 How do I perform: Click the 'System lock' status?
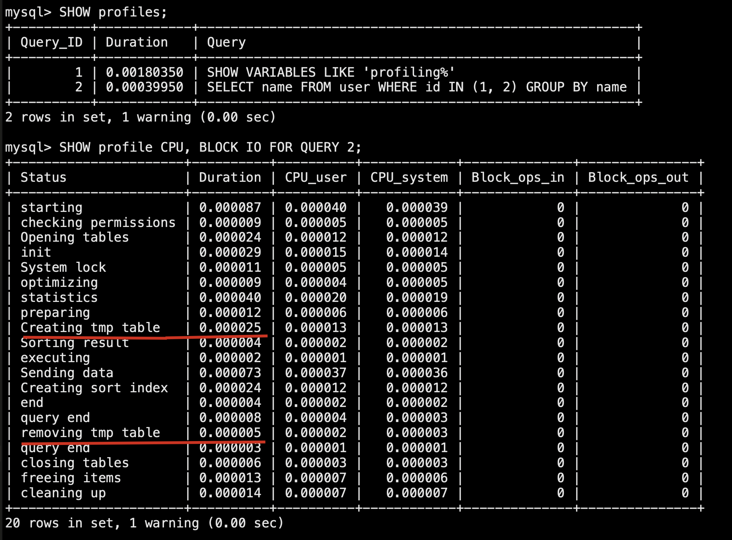tap(63, 267)
